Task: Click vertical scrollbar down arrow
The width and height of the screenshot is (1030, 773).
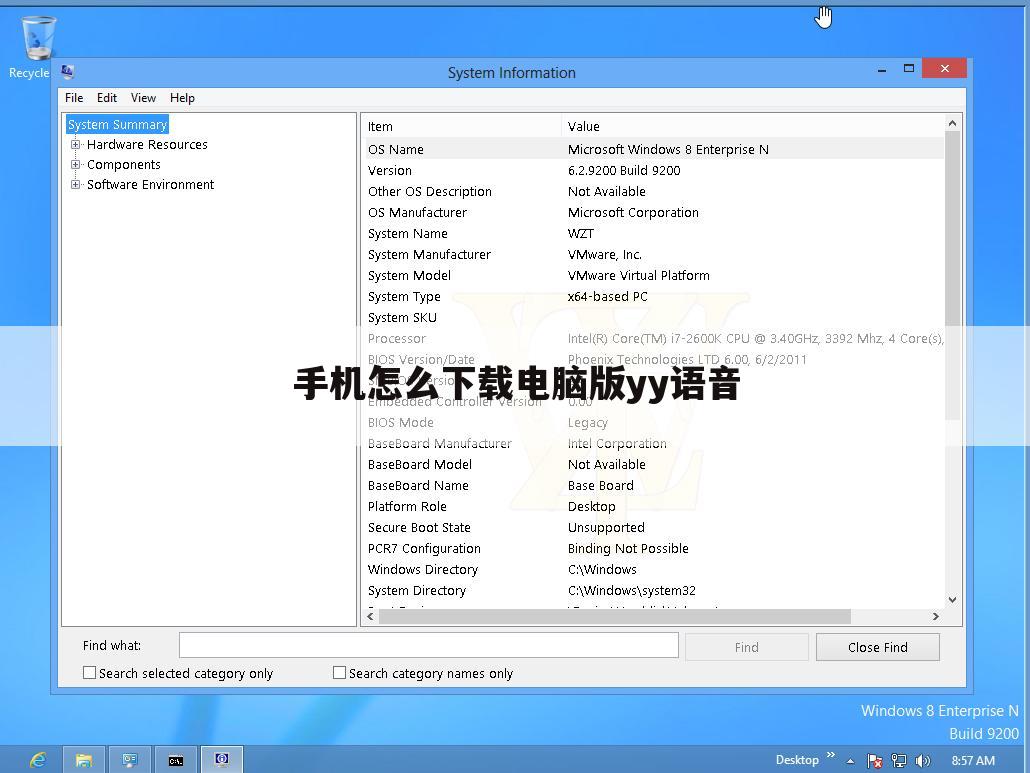Action: (952, 600)
